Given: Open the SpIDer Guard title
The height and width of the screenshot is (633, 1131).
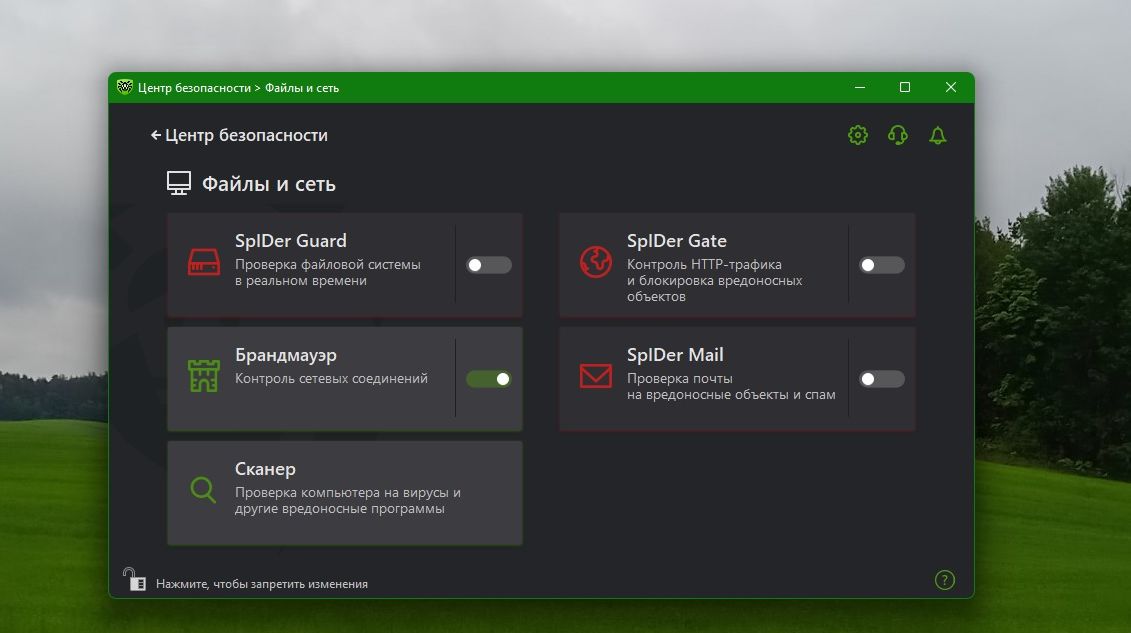Looking at the screenshot, I should click(x=291, y=241).
